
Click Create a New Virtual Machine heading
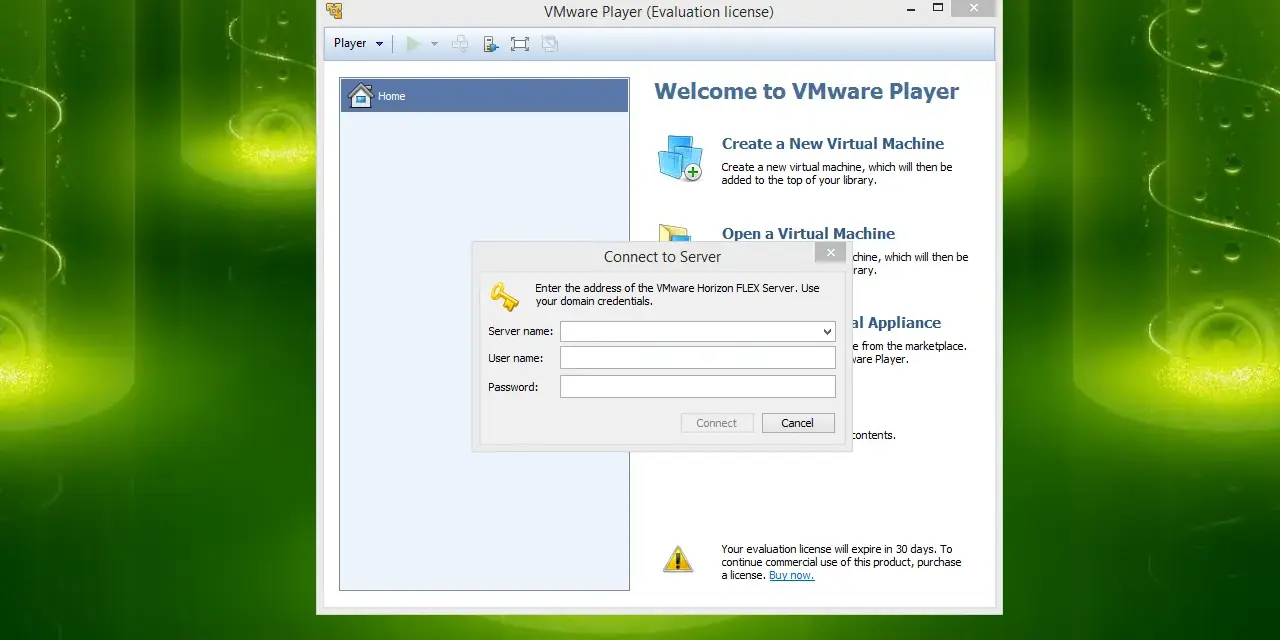(x=833, y=144)
